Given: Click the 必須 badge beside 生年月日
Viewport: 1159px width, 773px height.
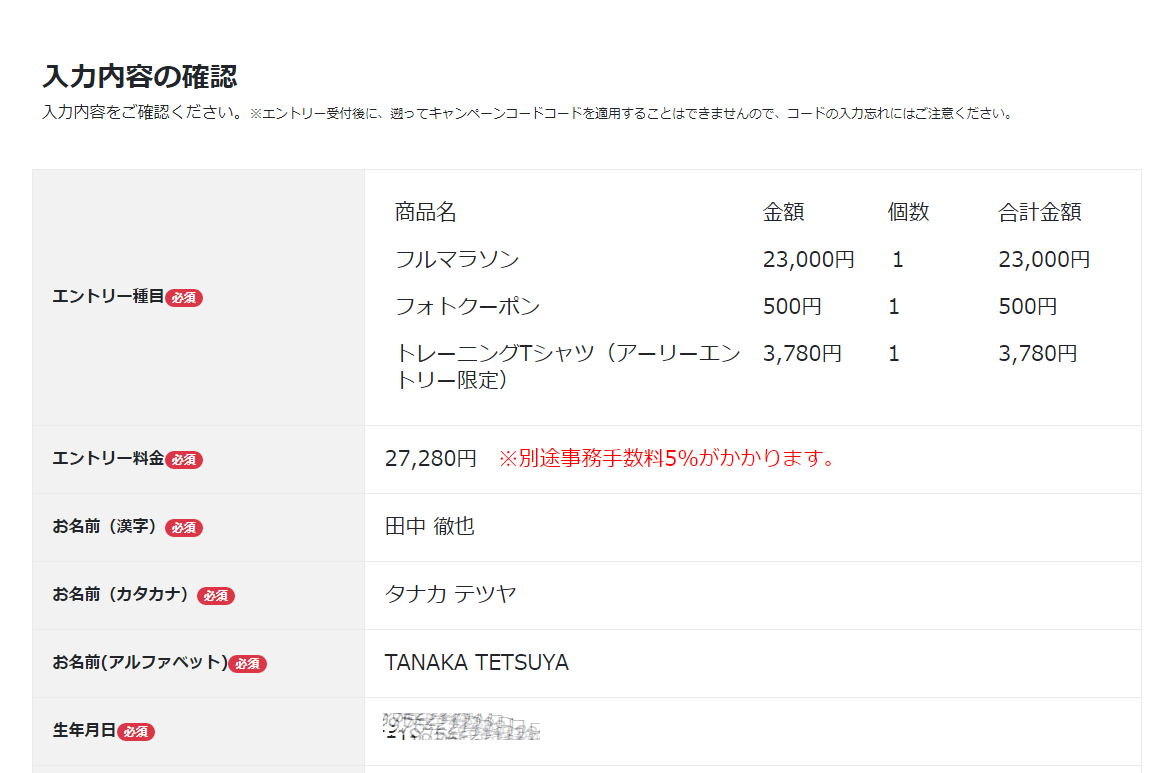Looking at the screenshot, I should (x=136, y=732).
